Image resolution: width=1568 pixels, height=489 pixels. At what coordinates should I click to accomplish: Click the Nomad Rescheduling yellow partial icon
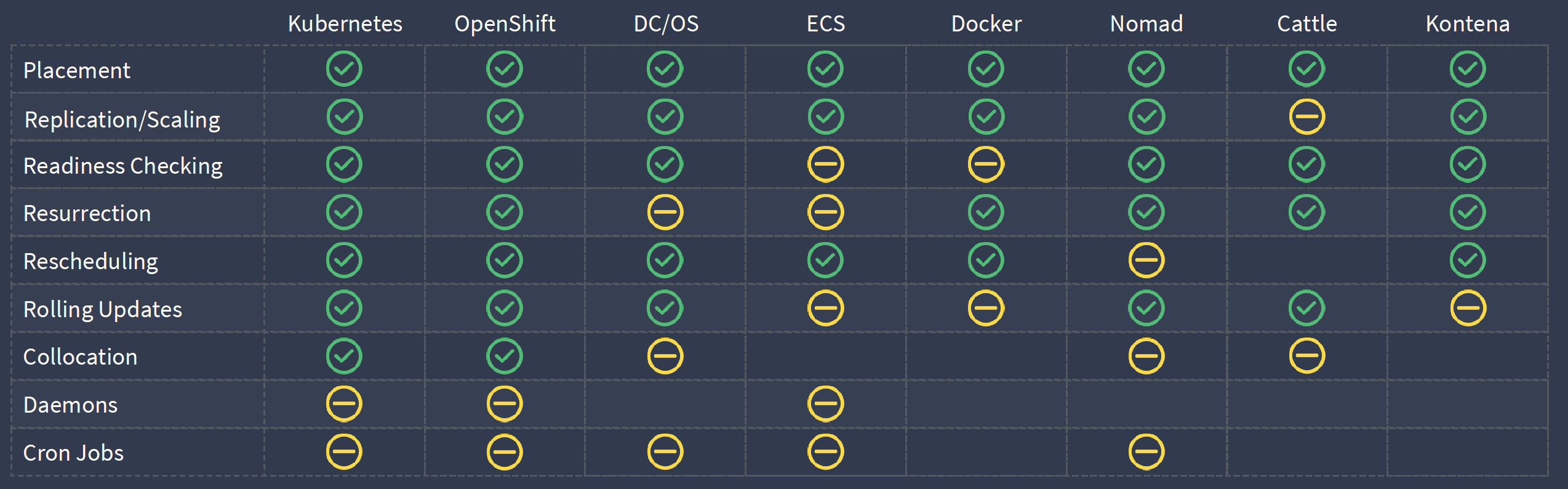click(x=1146, y=261)
